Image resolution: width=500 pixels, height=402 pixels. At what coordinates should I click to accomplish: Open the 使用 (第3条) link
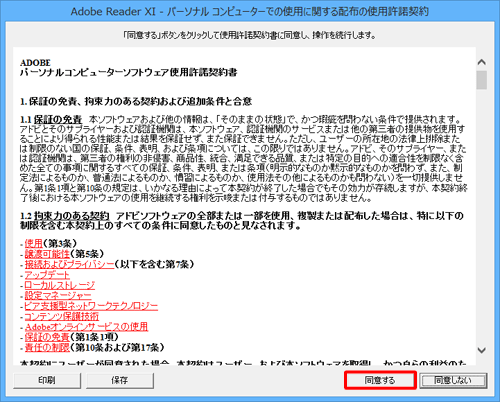(34, 243)
